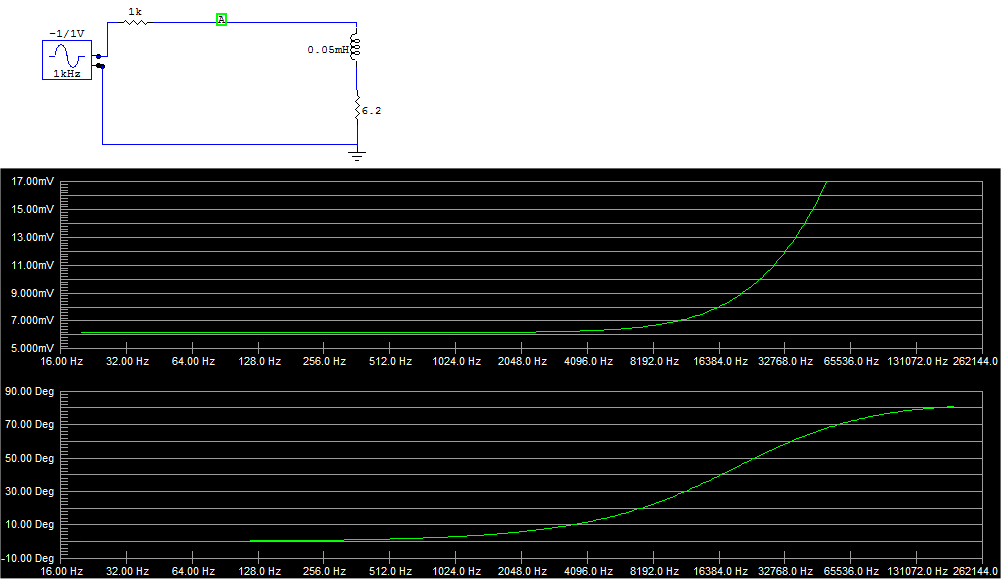Click 16384.0 Hz under the phase plot
This screenshot has height=579, width=1001.
click(720, 571)
